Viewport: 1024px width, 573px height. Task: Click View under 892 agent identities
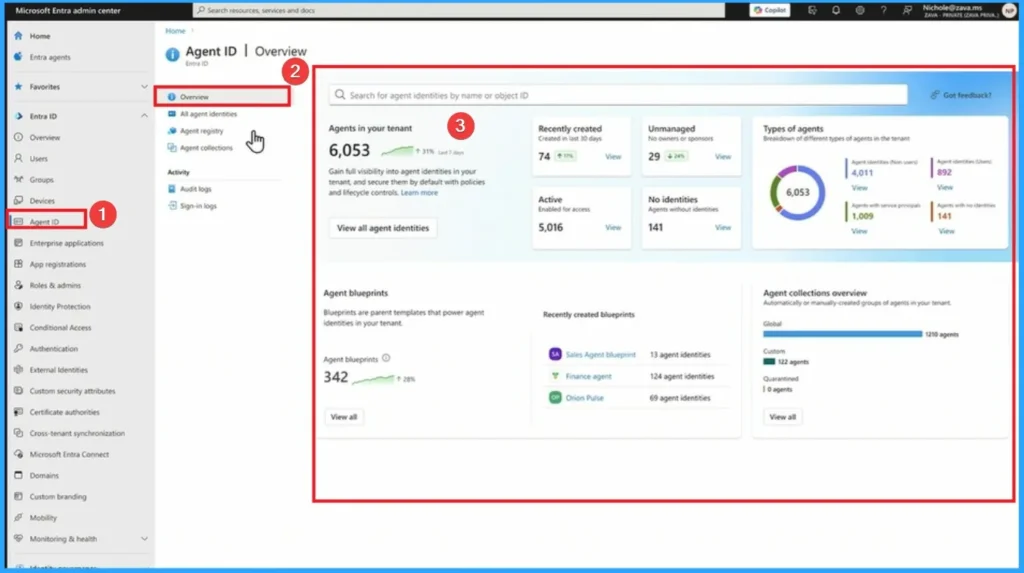(x=945, y=188)
